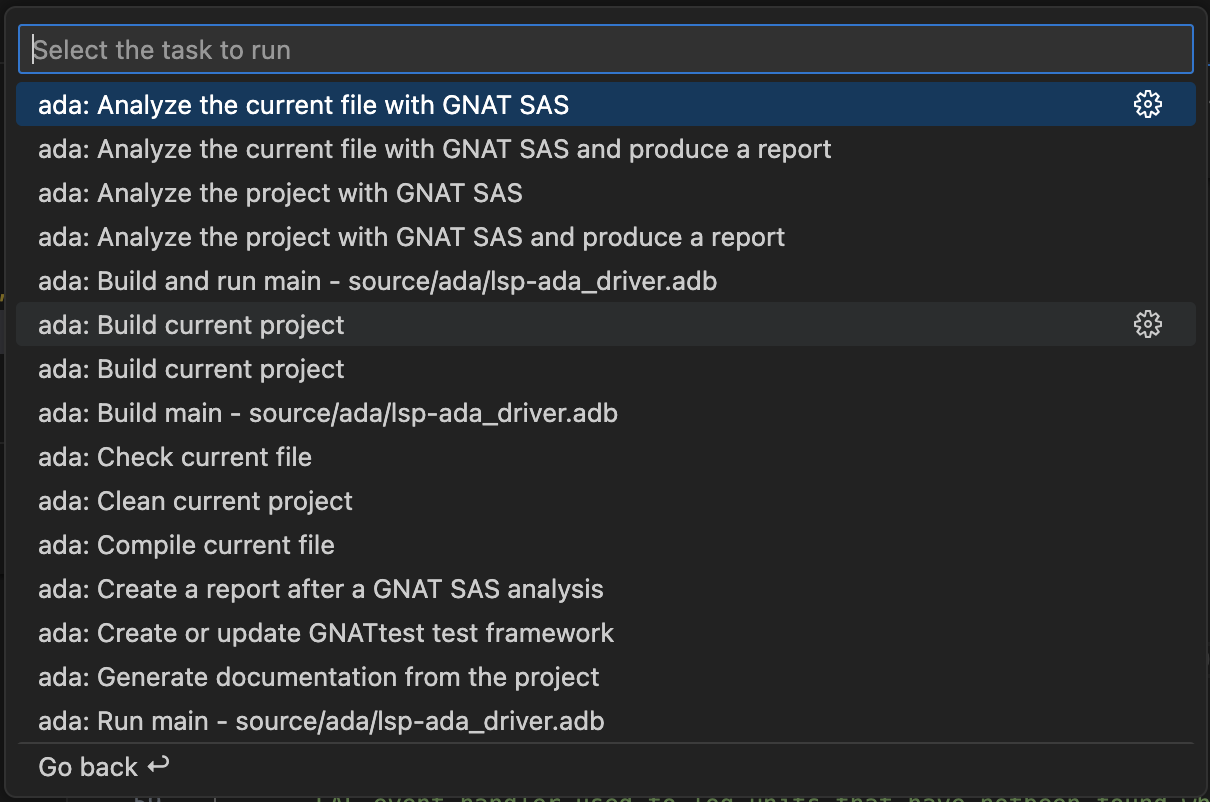Viewport: 1210px width, 802px height.
Task: Select 'Create or update GNATtest test framework'
Action: tap(605, 633)
